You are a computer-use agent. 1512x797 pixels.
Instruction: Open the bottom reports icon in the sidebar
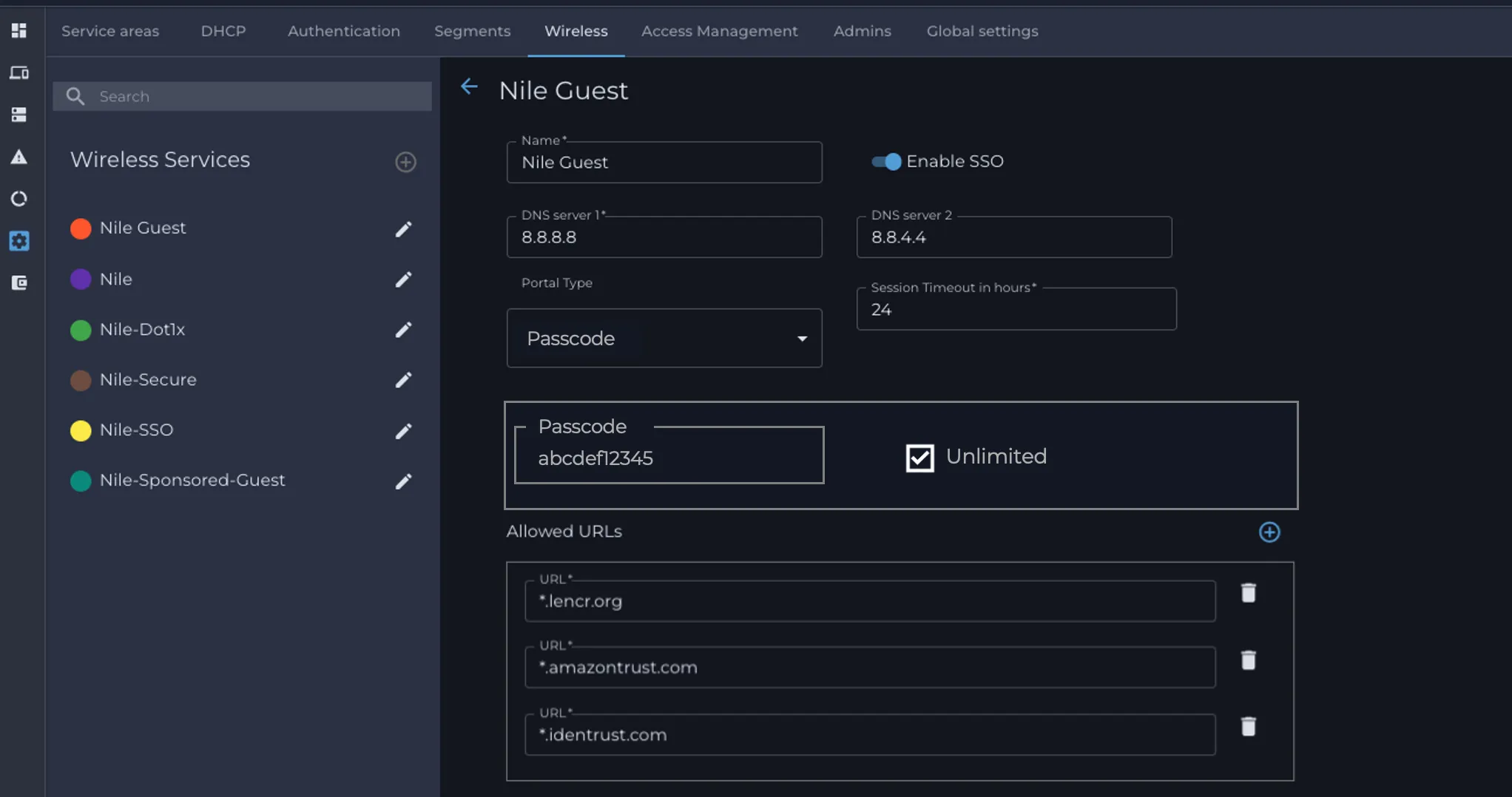click(19, 282)
